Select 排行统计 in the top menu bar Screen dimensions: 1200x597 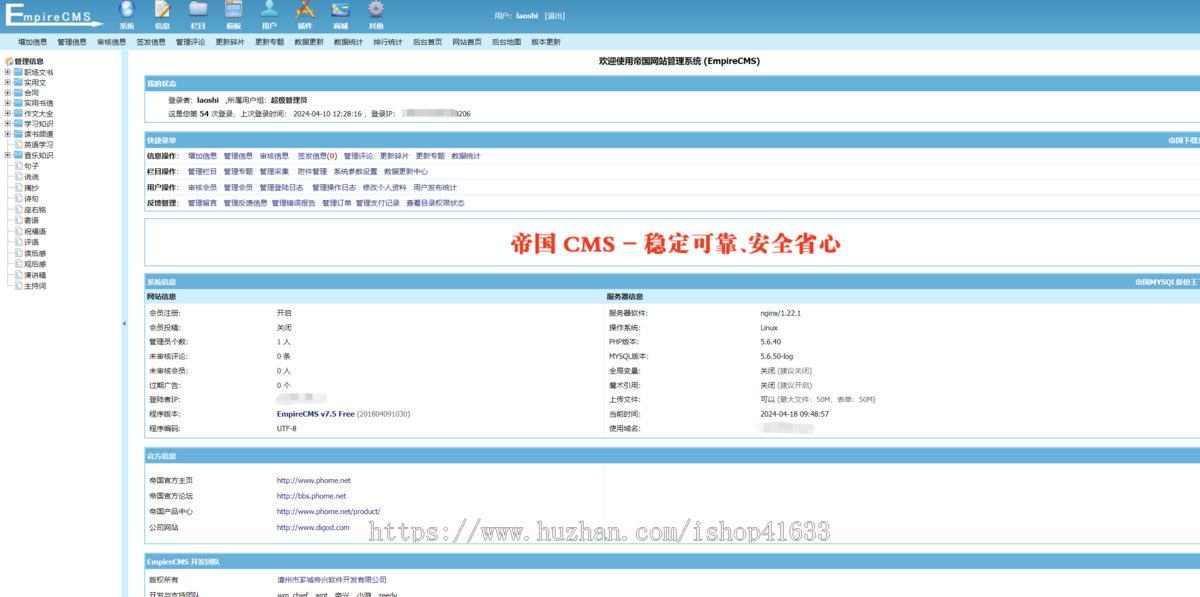click(x=388, y=42)
